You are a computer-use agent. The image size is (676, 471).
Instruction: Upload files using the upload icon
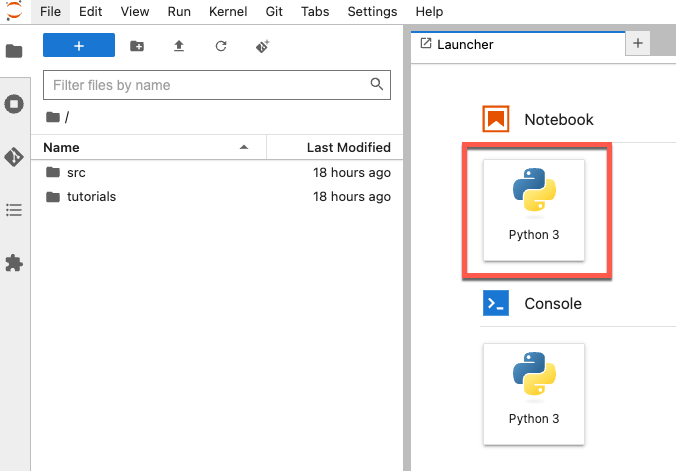pyautogui.click(x=179, y=46)
